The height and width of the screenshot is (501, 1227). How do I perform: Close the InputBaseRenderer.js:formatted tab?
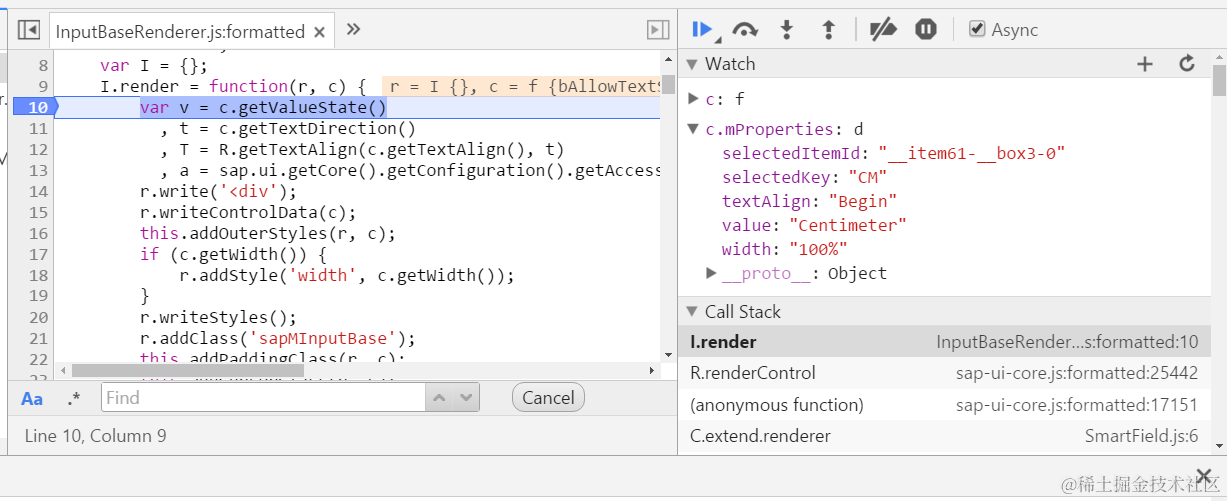coord(320,32)
